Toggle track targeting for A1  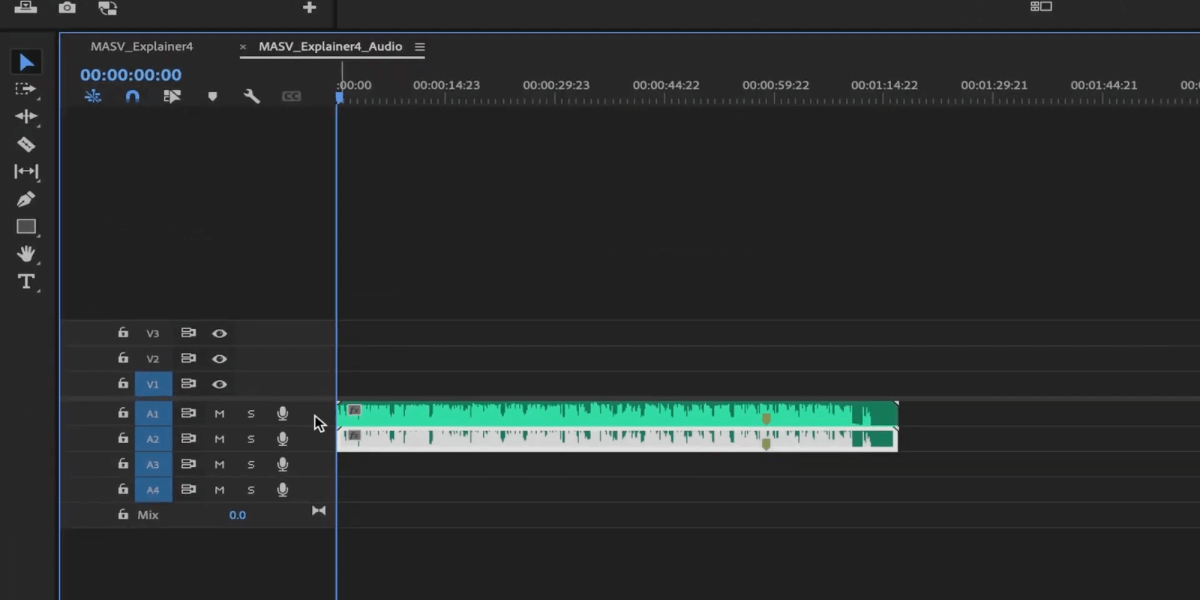pyautogui.click(x=153, y=413)
